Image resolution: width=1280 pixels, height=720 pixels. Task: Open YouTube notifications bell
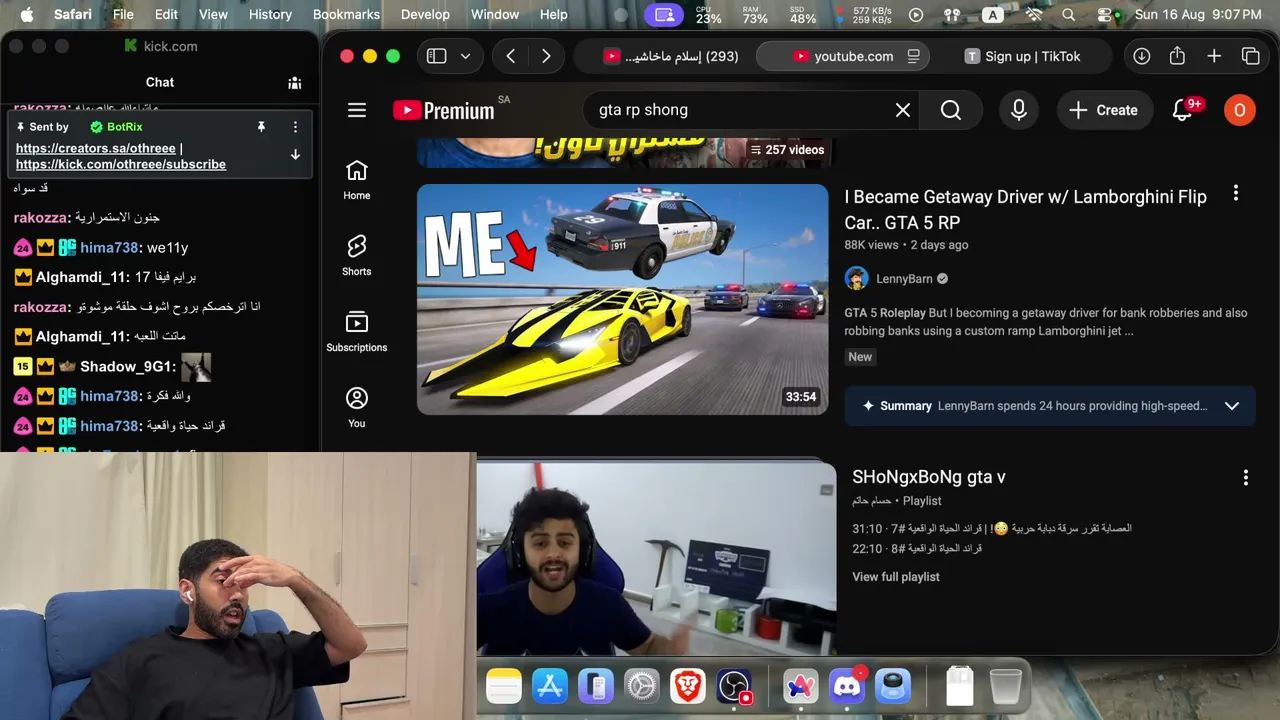1183,110
